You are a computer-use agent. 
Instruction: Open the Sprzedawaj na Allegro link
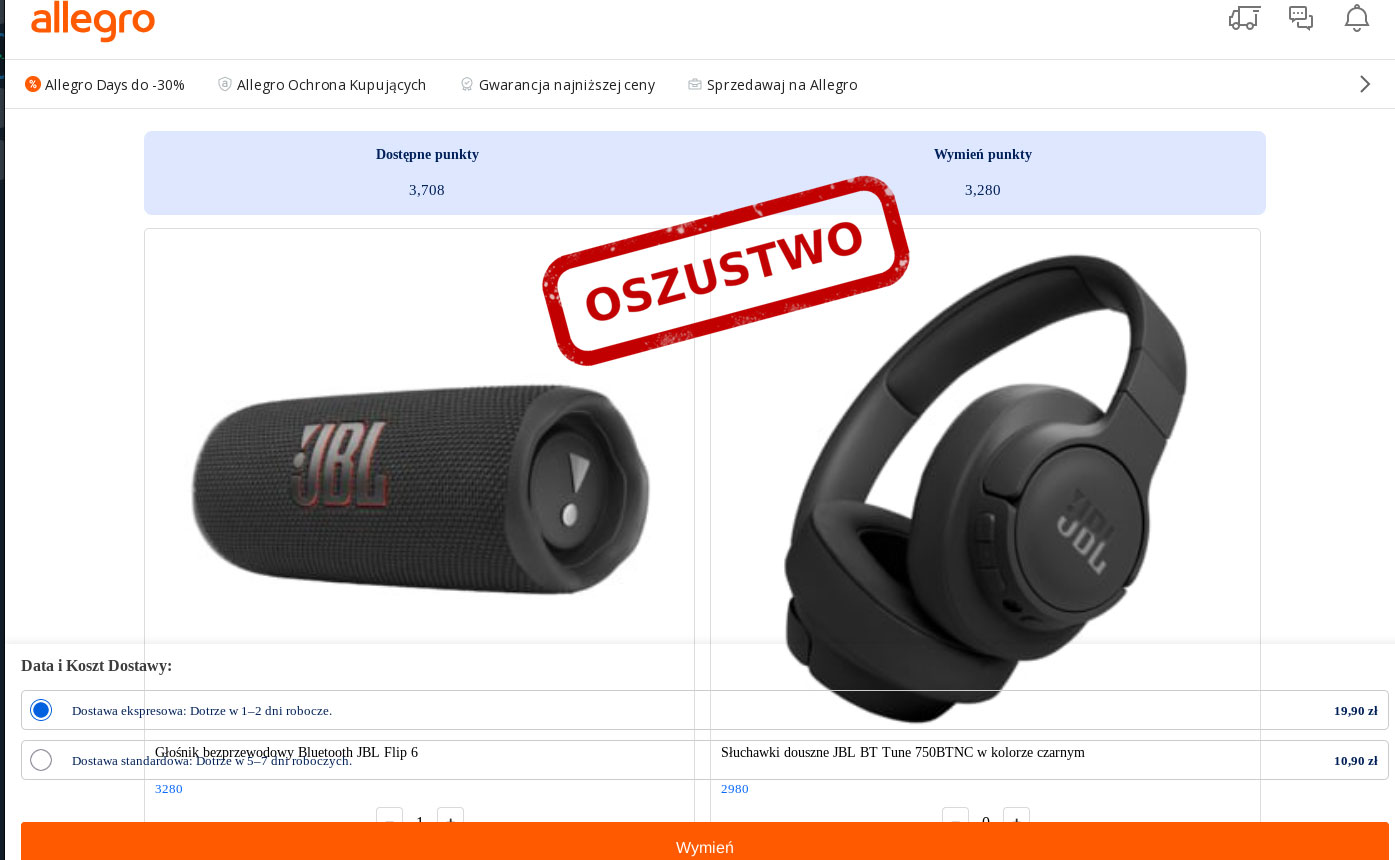tap(782, 85)
